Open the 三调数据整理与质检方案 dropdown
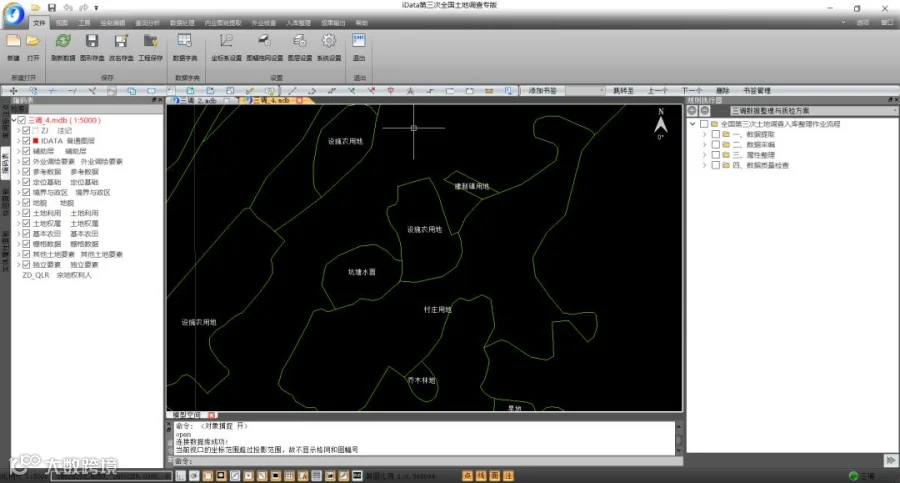Screen dimensions: 900x483 (x=813, y=110)
